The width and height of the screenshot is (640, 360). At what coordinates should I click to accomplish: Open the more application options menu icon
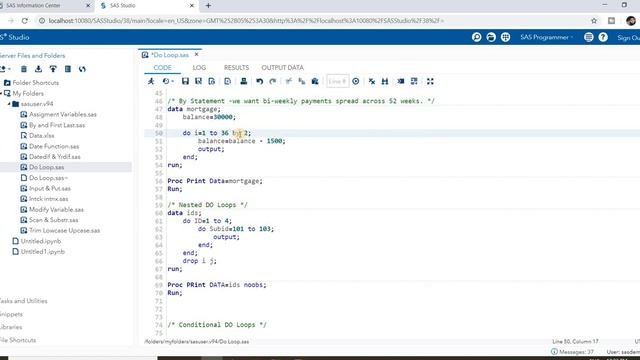pyautogui.click(x=588, y=37)
